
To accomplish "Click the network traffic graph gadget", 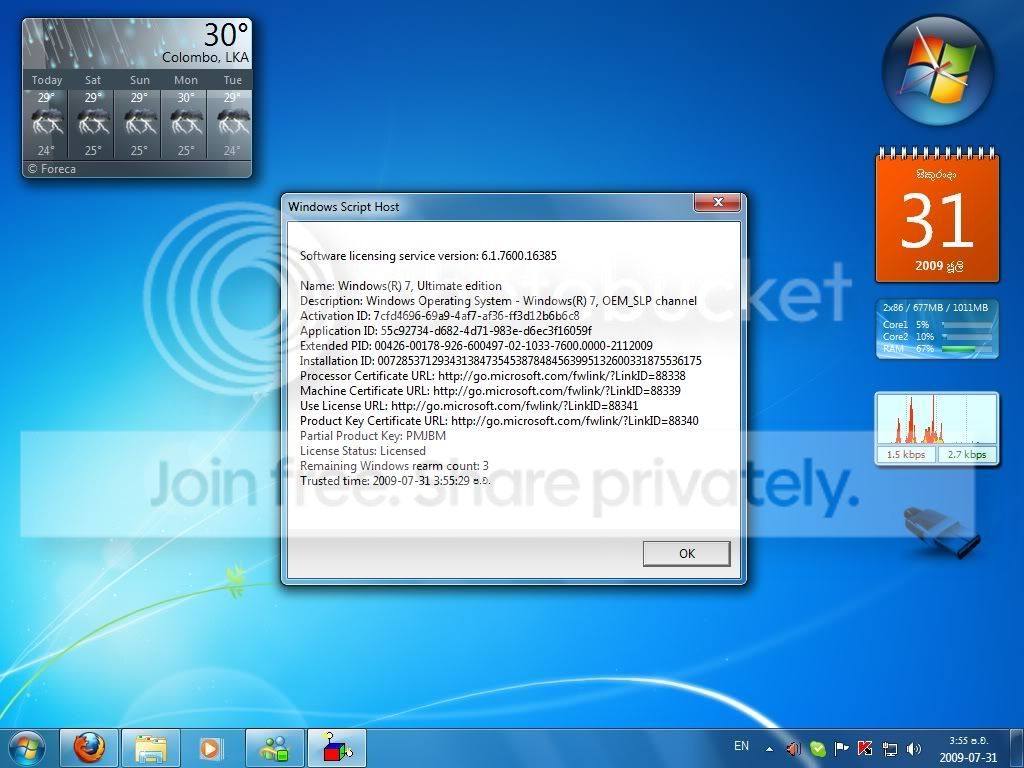I will tap(937, 420).
